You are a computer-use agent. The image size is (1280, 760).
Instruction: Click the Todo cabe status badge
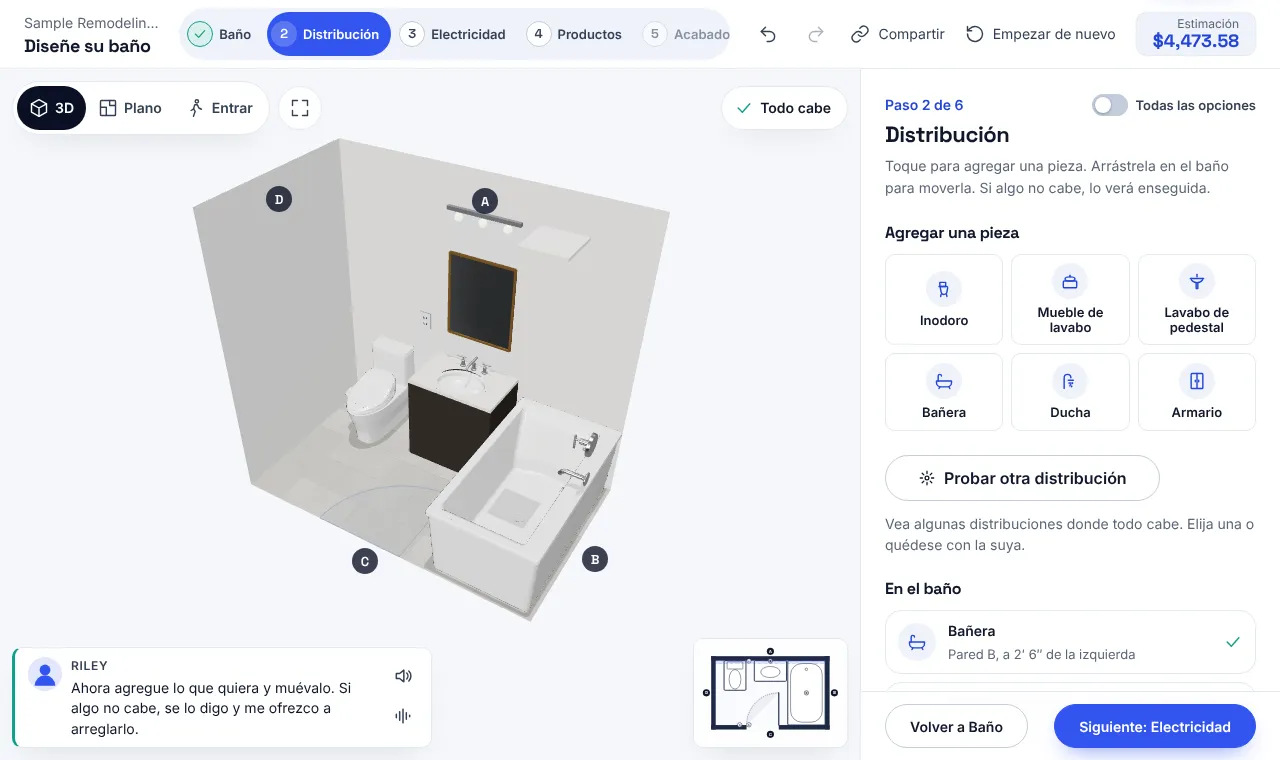point(784,108)
